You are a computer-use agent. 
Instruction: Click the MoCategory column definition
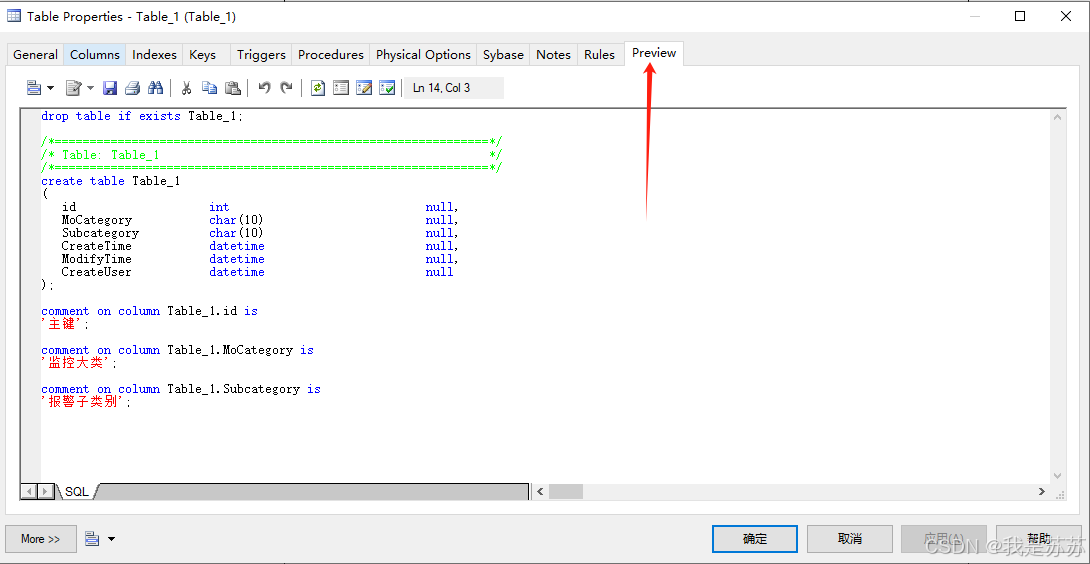coord(260,220)
